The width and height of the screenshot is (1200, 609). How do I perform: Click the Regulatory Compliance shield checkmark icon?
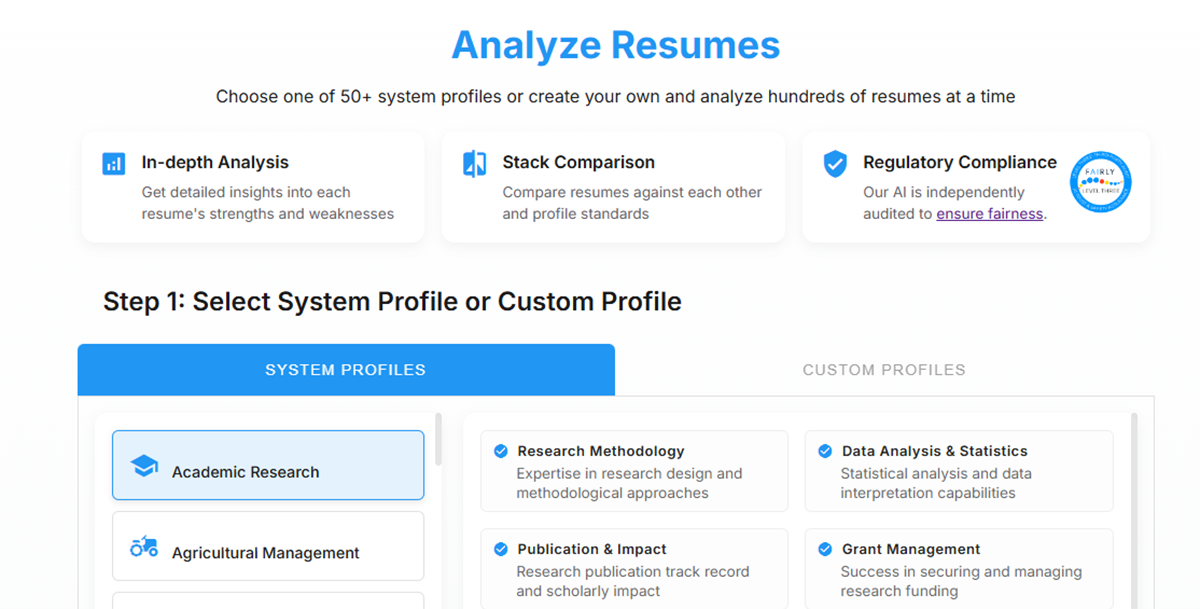(x=834, y=162)
